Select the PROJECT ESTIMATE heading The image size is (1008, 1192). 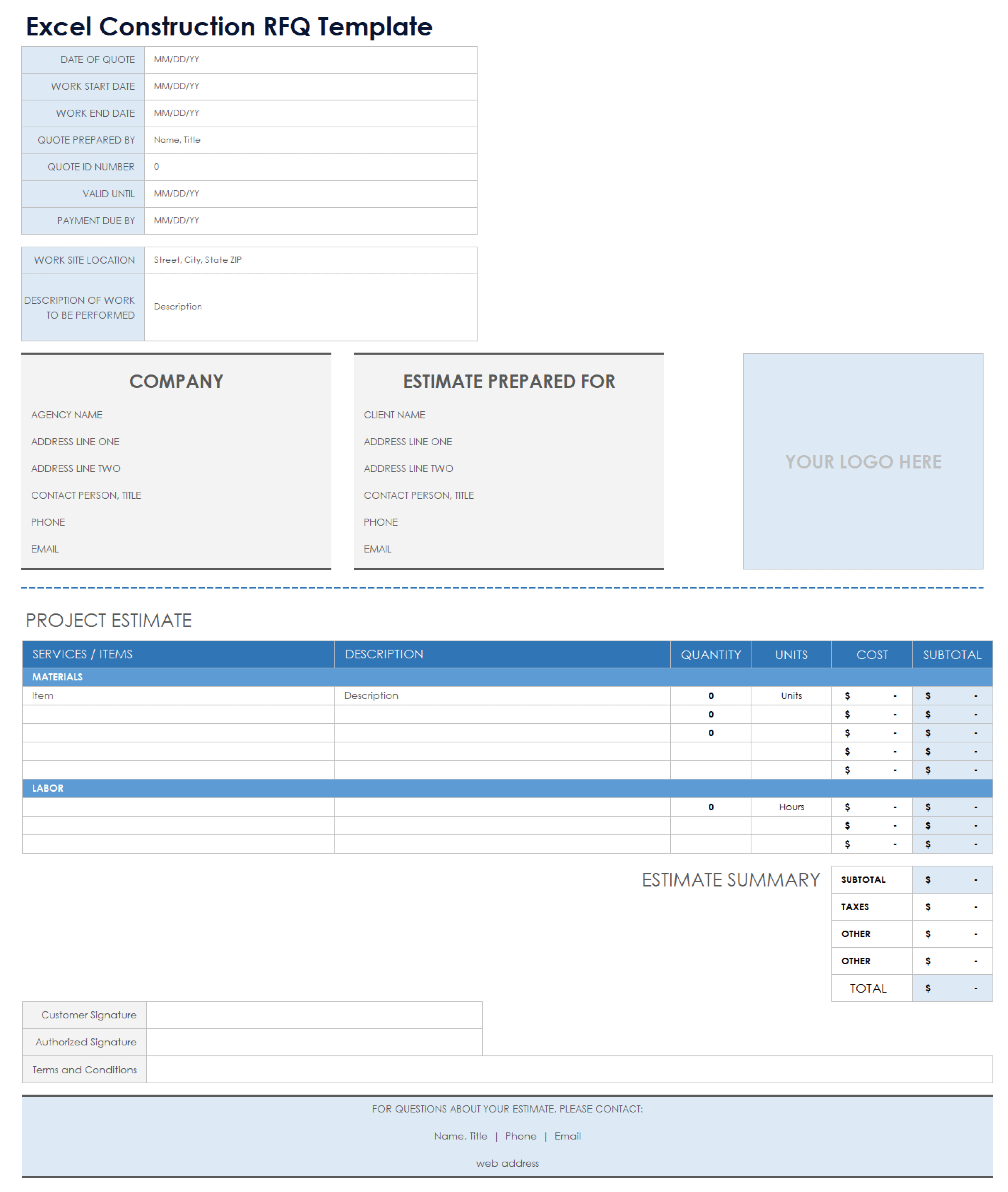tap(108, 621)
